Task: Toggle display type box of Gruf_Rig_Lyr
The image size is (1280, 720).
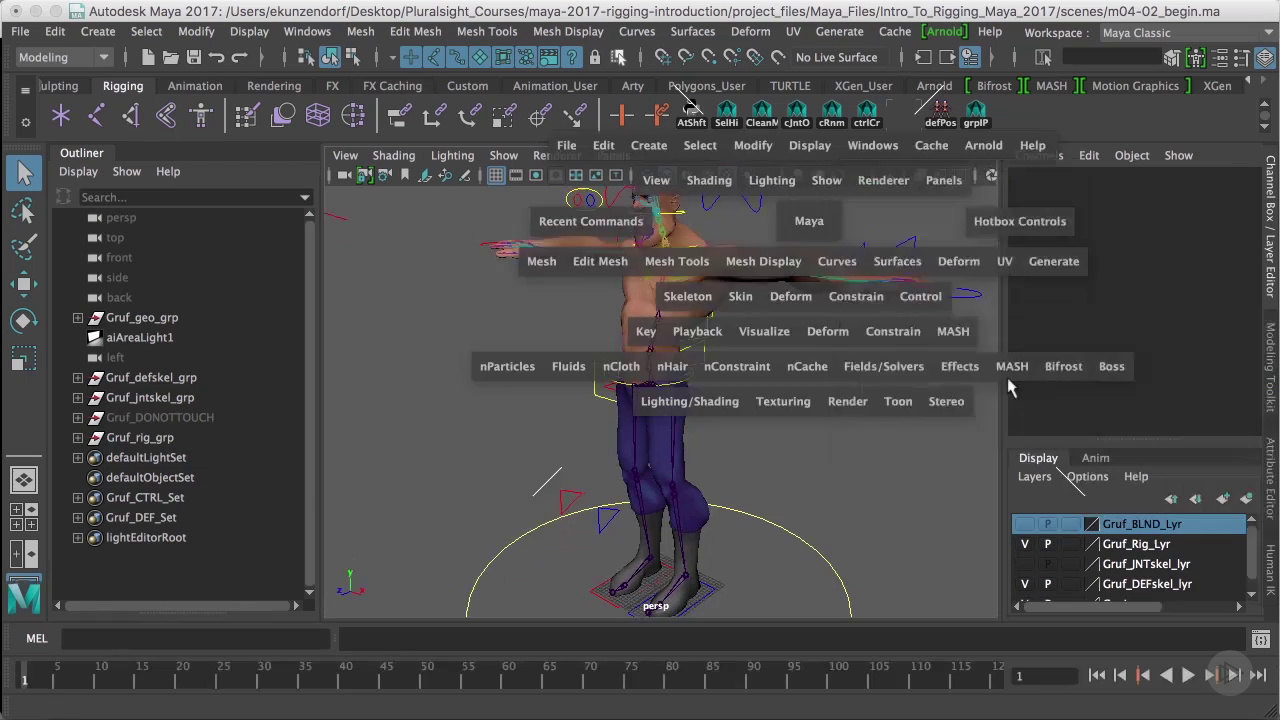Action: click(1071, 544)
